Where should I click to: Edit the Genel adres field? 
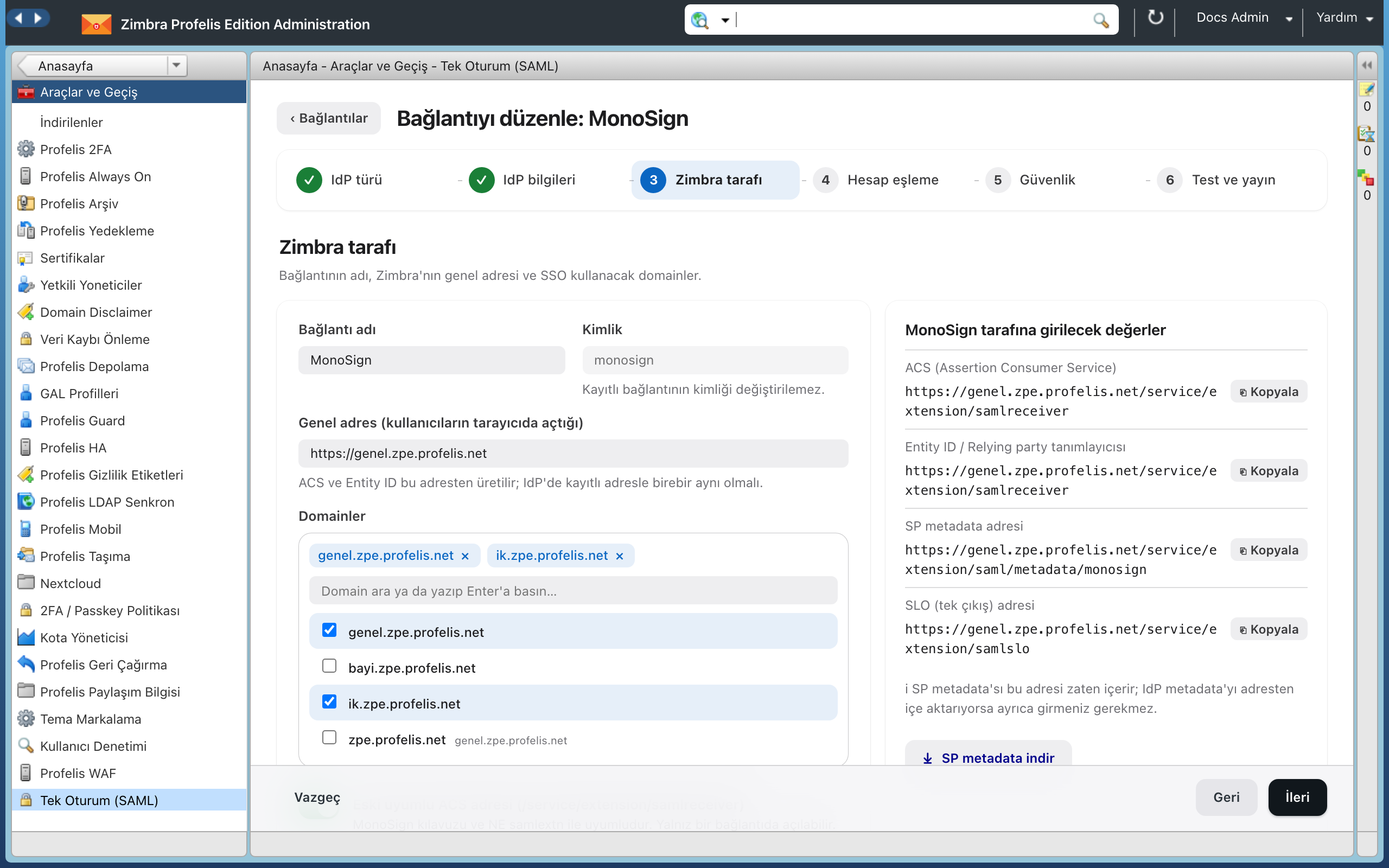tap(573, 454)
